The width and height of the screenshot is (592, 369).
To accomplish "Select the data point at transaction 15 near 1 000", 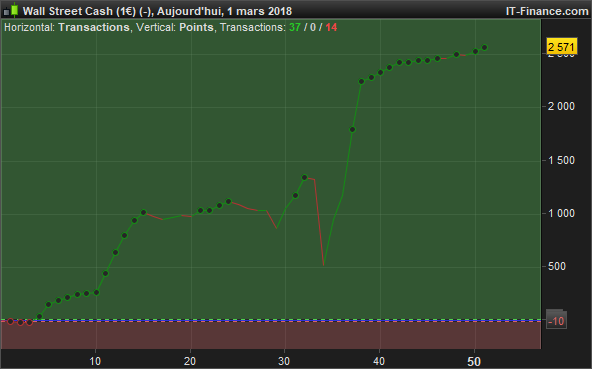I will pos(143,213).
